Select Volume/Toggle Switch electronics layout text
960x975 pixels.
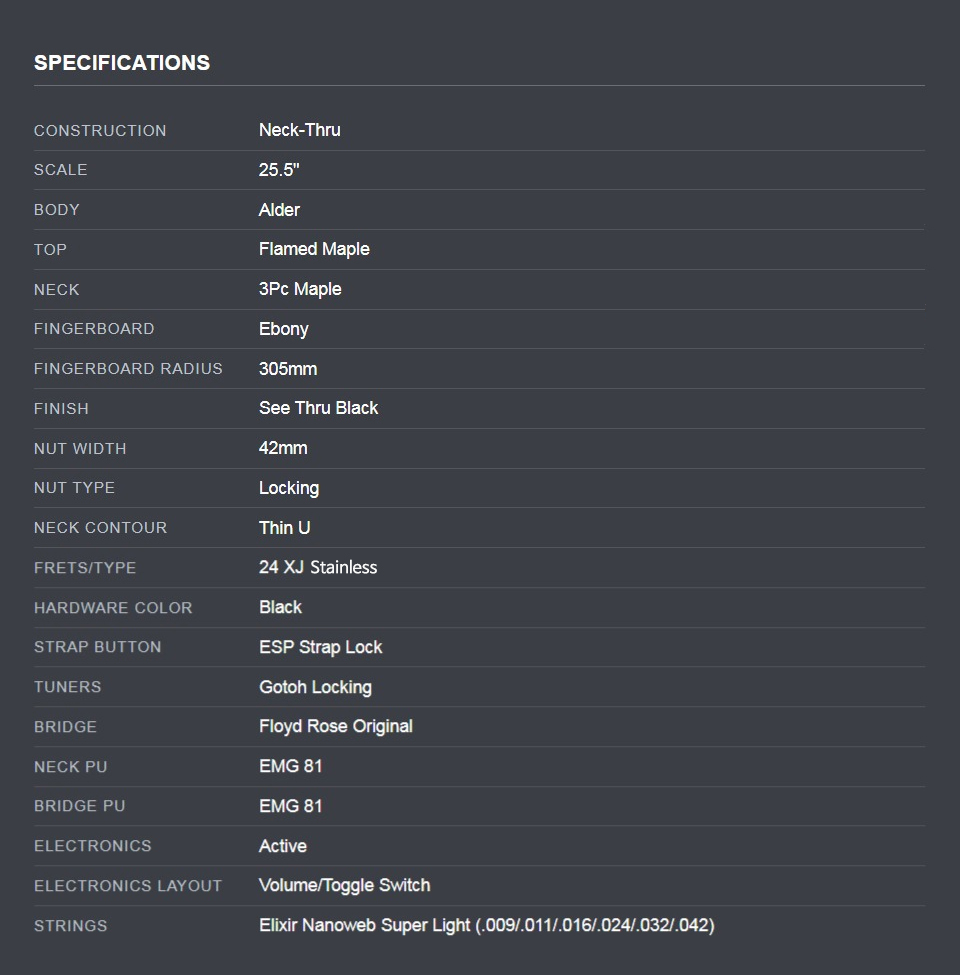point(344,885)
